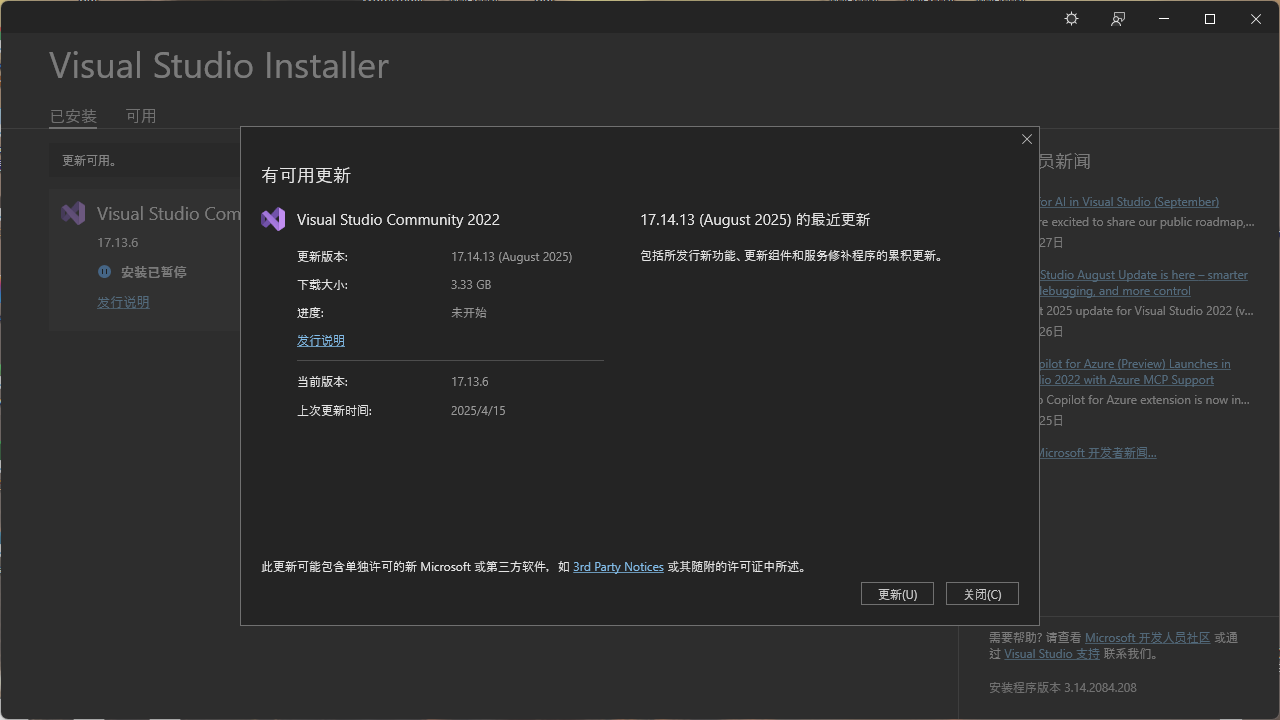This screenshot has height=720, width=1280.
Task: Open the background 发行说明 link under 17.13.6
Action: tap(123, 302)
